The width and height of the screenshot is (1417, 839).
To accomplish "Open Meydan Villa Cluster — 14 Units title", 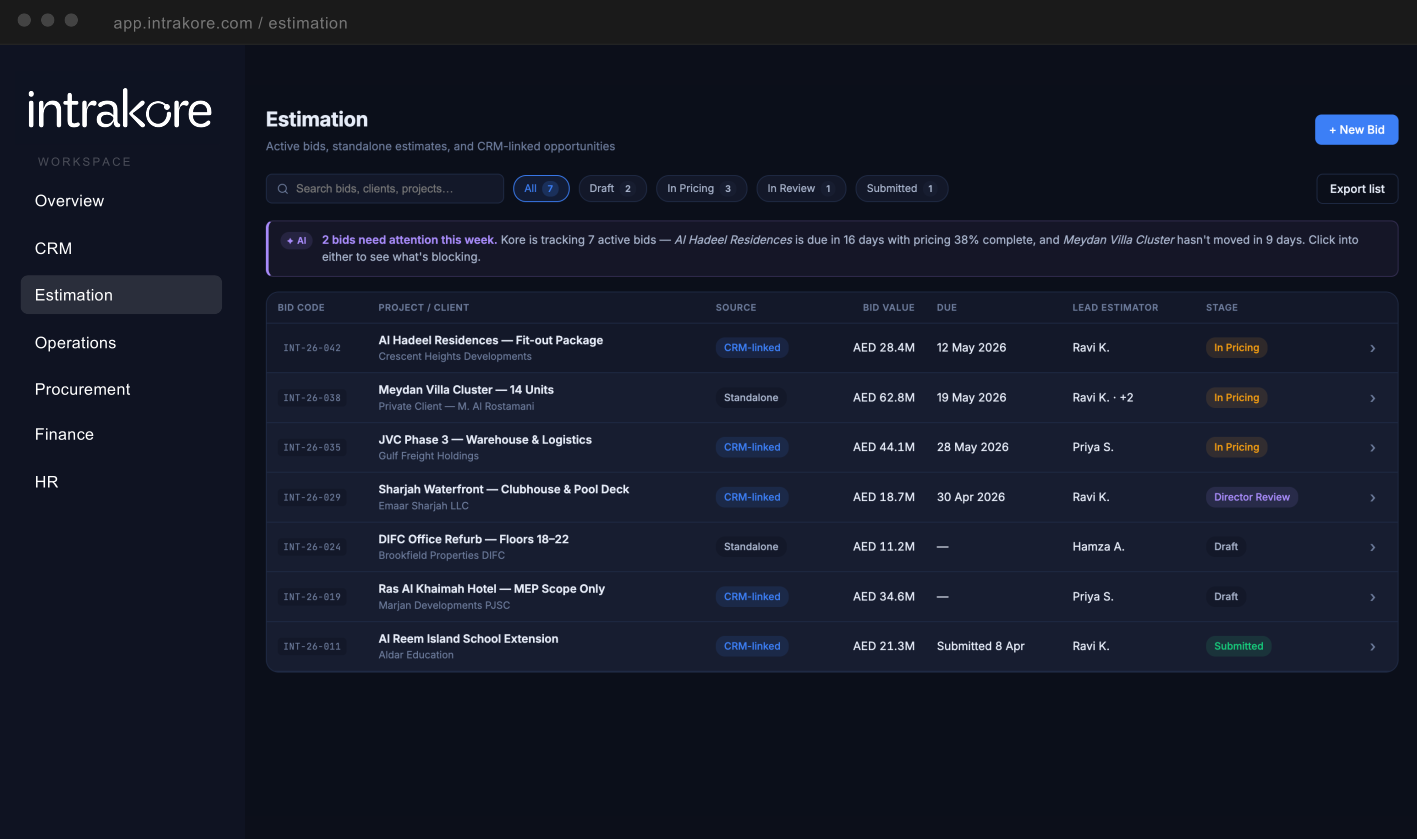I will pos(466,390).
